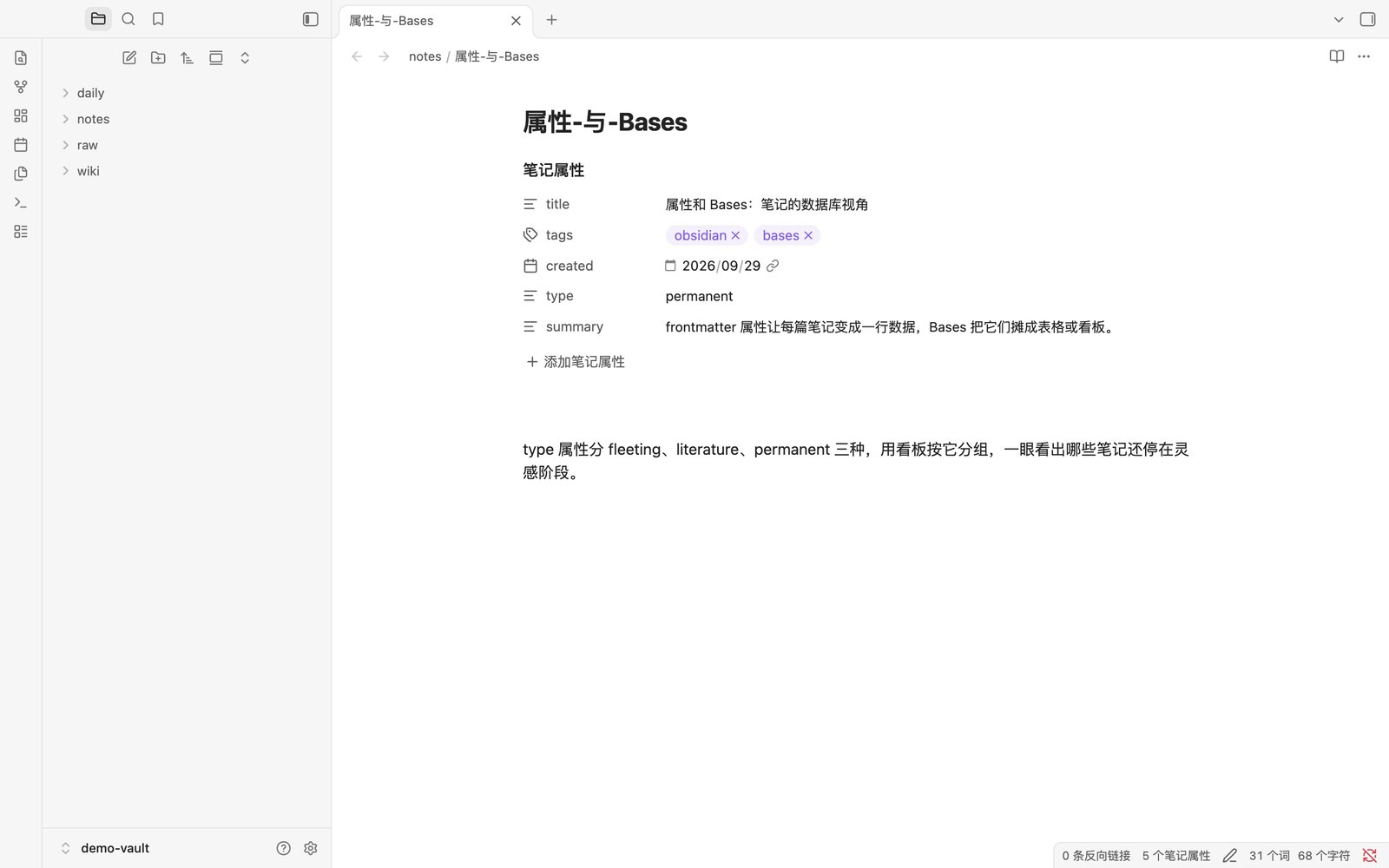Open the search panel icon
The width and height of the screenshot is (1389, 868).
pyautogui.click(x=128, y=19)
